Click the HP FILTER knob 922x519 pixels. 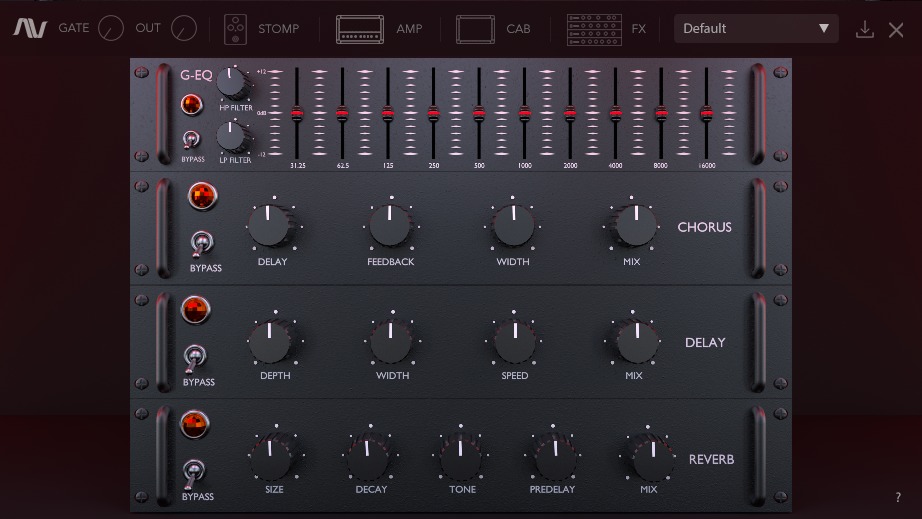point(233,83)
